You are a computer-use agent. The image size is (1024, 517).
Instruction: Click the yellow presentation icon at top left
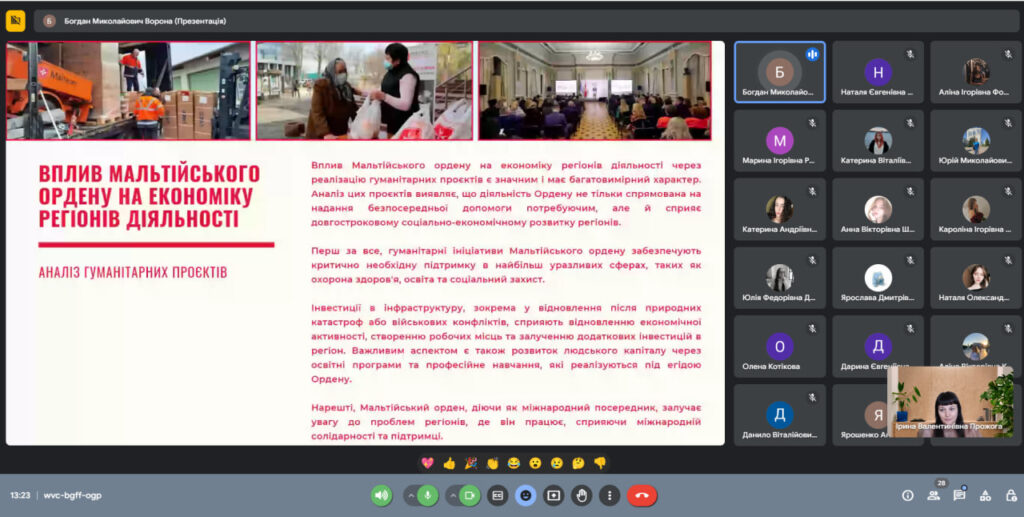15,20
